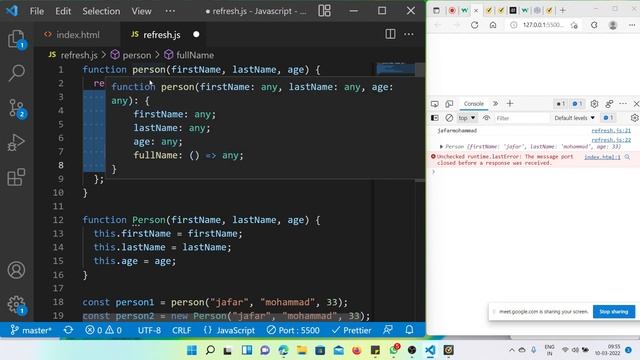
Task: Reload the browser page
Action: coord(474,25)
